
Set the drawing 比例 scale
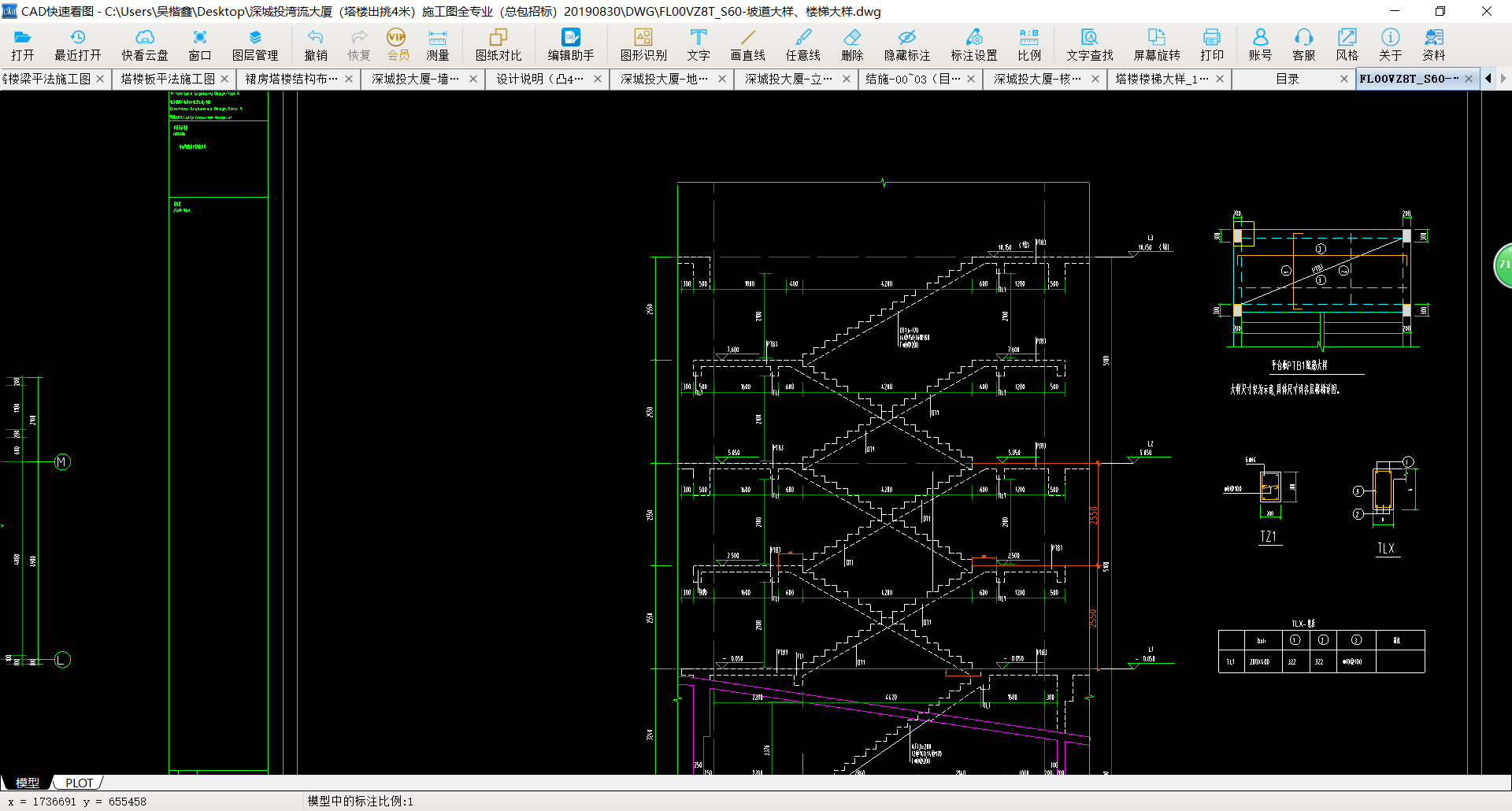click(x=1029, y=45)
